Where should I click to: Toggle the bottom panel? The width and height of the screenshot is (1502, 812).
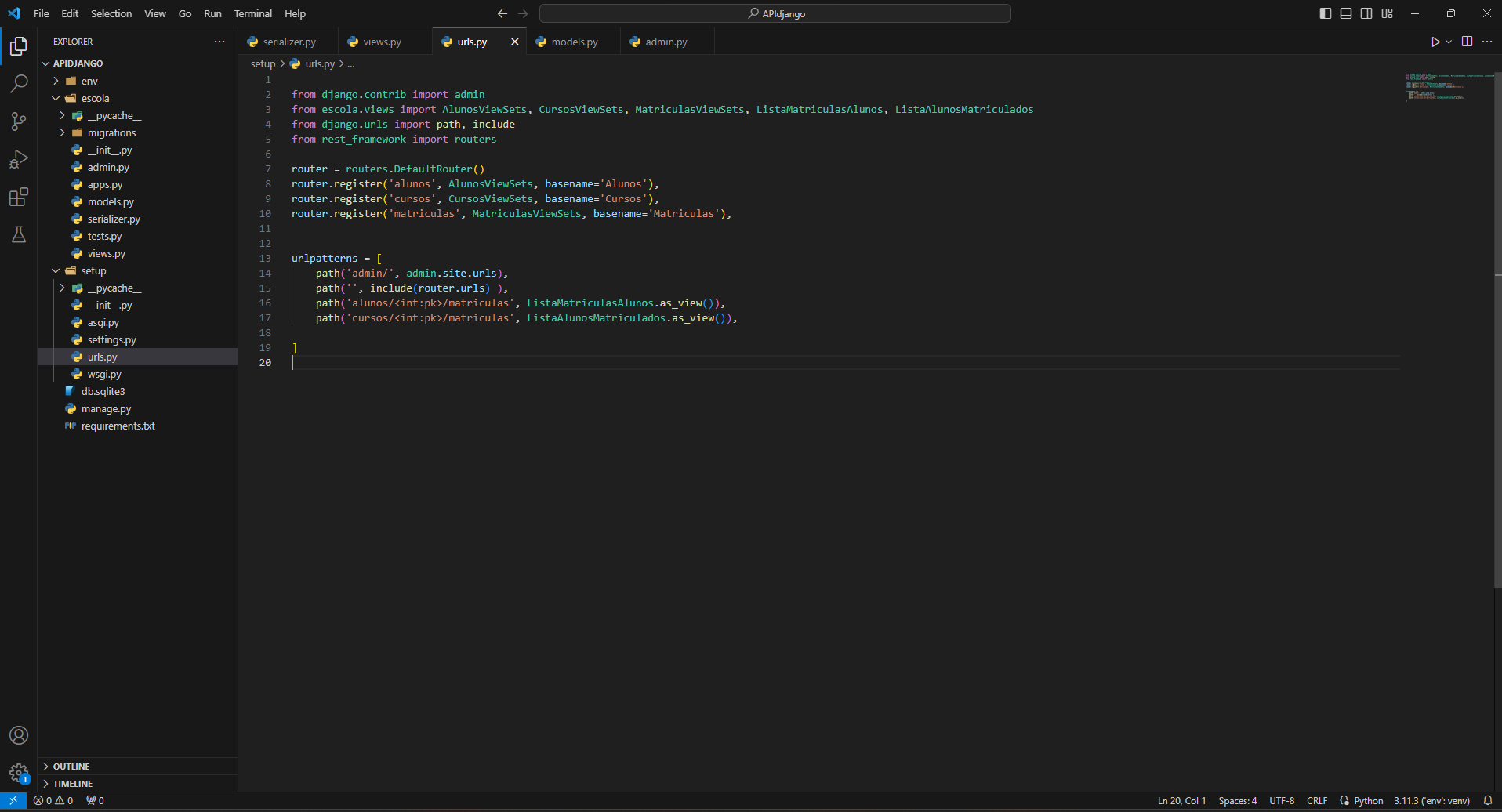tap(1346, 13)
